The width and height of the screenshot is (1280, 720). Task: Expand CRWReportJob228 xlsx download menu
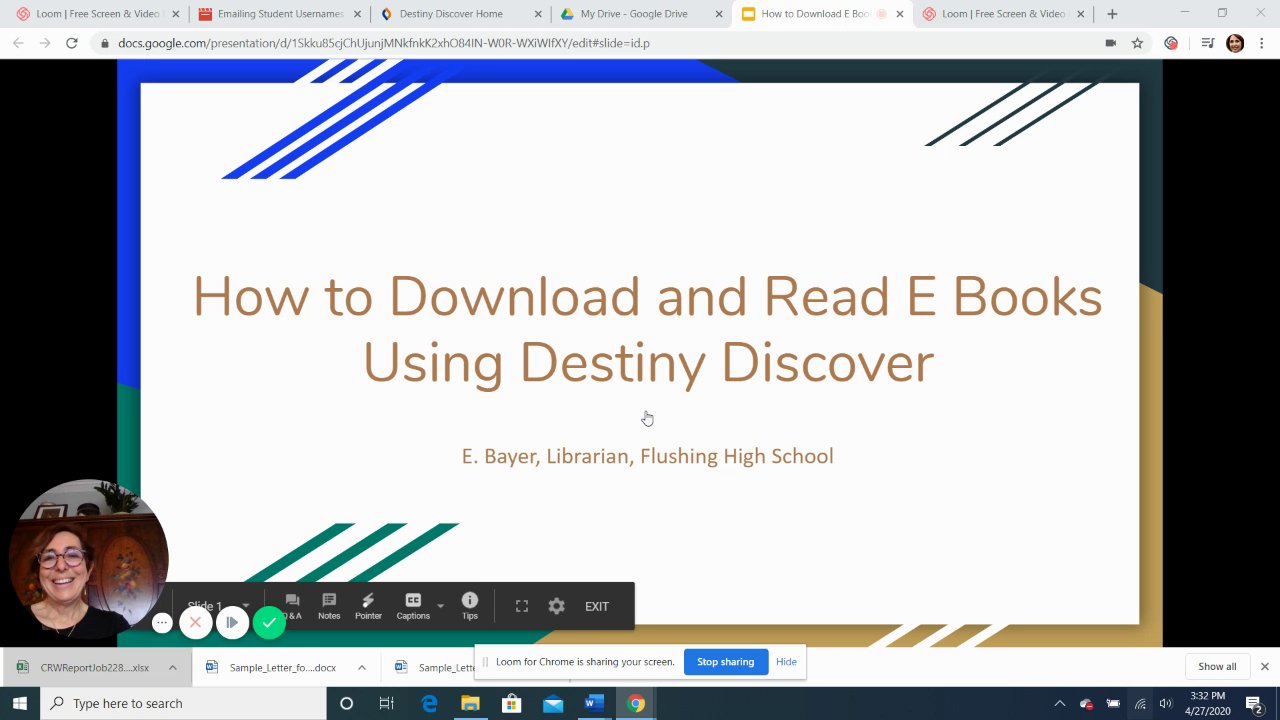pyautogui.click(x=172, y=667)
